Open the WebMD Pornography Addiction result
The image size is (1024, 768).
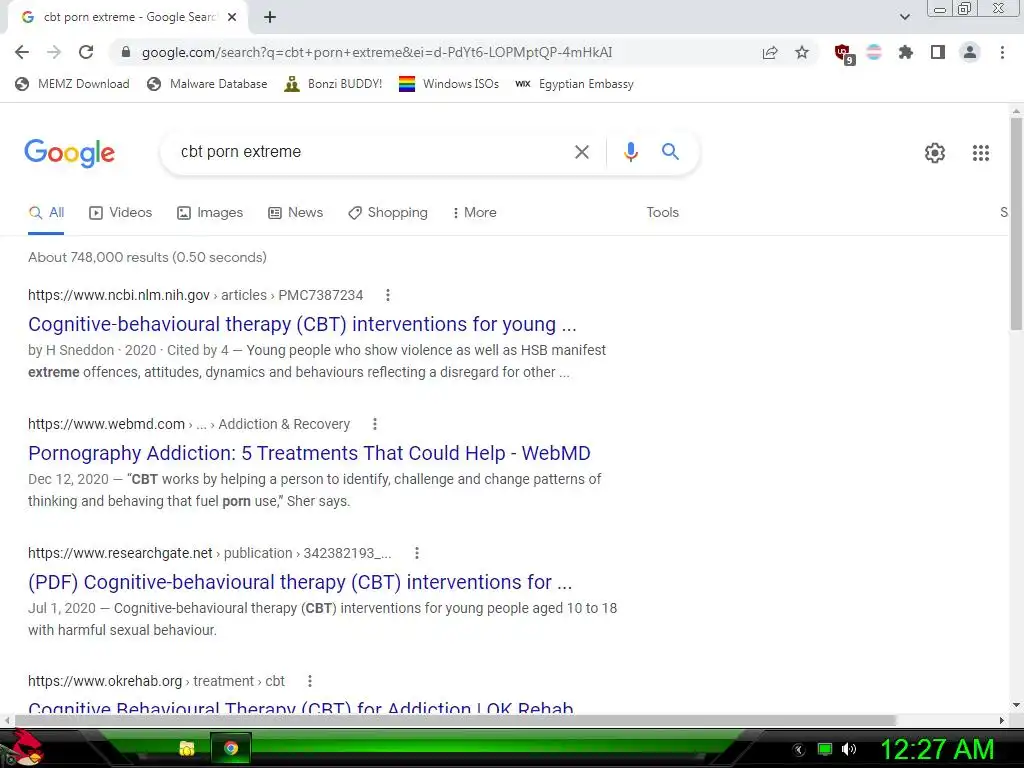pyautogui.click(x=309, y=453)
